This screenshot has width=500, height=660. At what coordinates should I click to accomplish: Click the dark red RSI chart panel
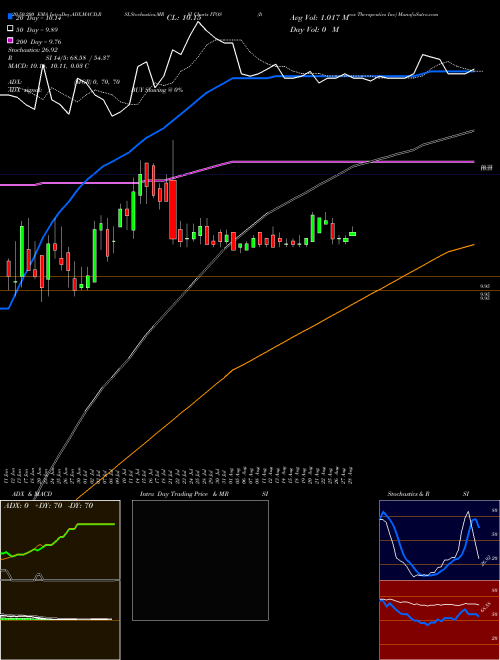tap(439, 620)
